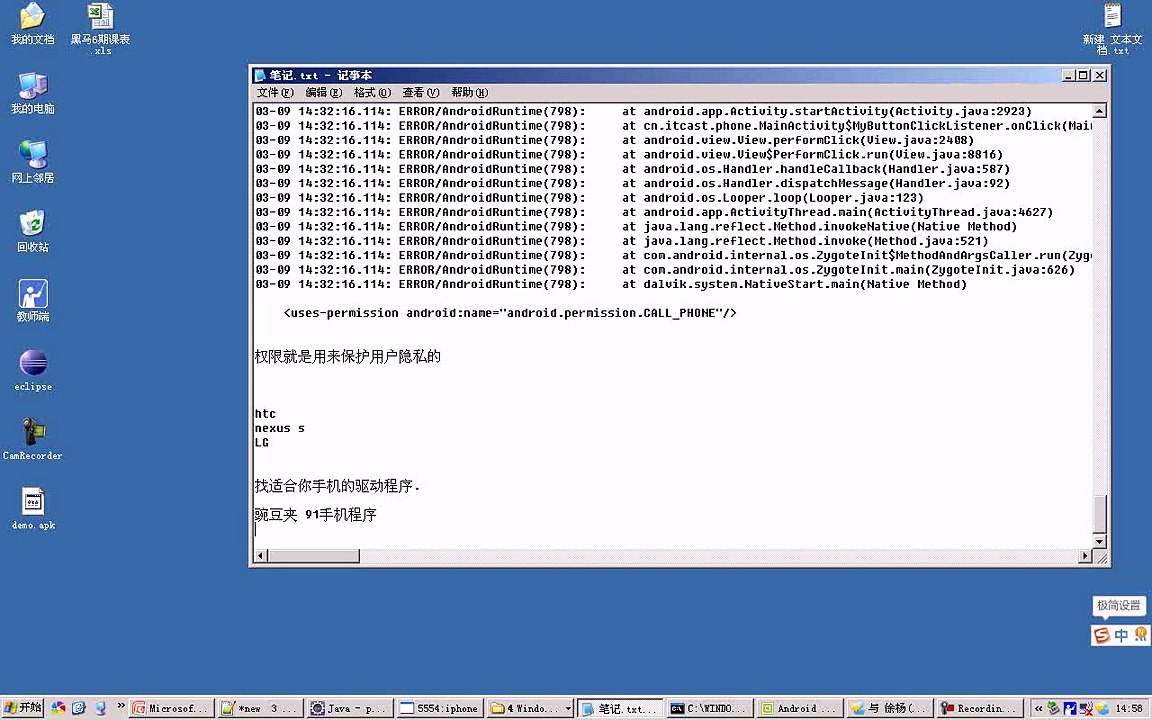
Task: Switch to the Java - p... Eclipse taskbar button
Action: (350, 708)
